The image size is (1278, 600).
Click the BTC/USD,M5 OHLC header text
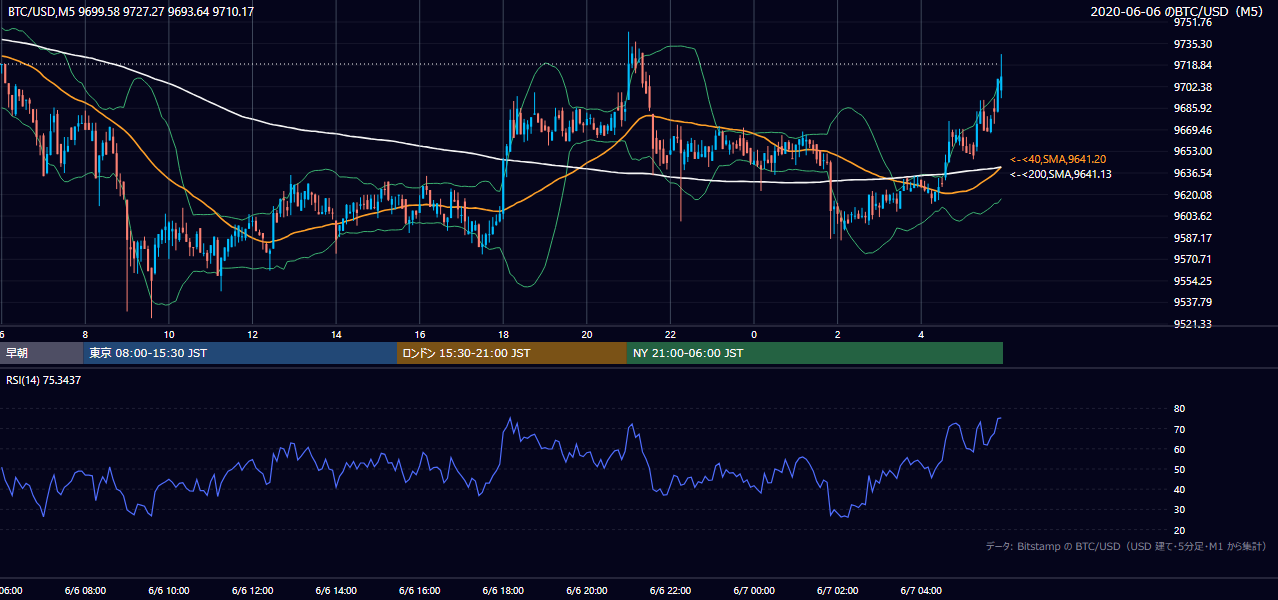pyautogui.click(x=129, y=12)
